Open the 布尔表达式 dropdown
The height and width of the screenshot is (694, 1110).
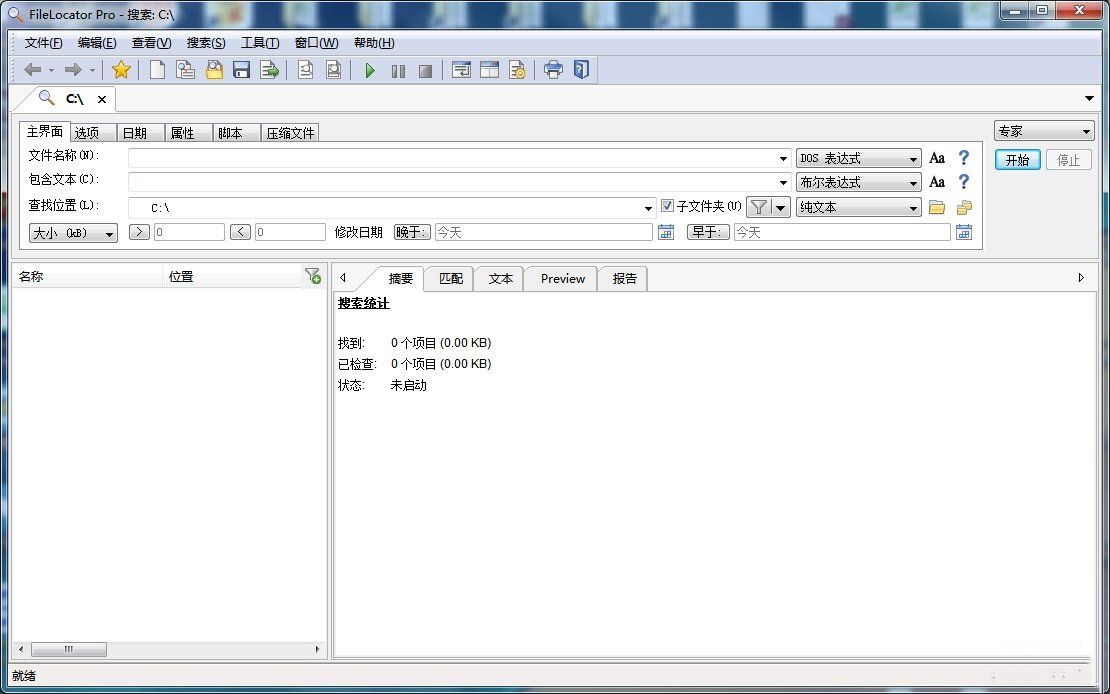859,183
